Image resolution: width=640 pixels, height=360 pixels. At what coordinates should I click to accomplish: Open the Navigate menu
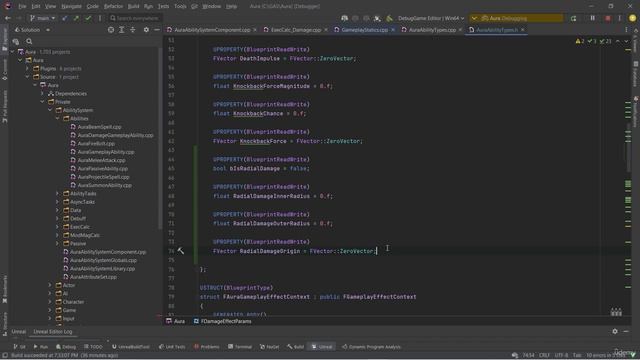[x=71, y=7]
